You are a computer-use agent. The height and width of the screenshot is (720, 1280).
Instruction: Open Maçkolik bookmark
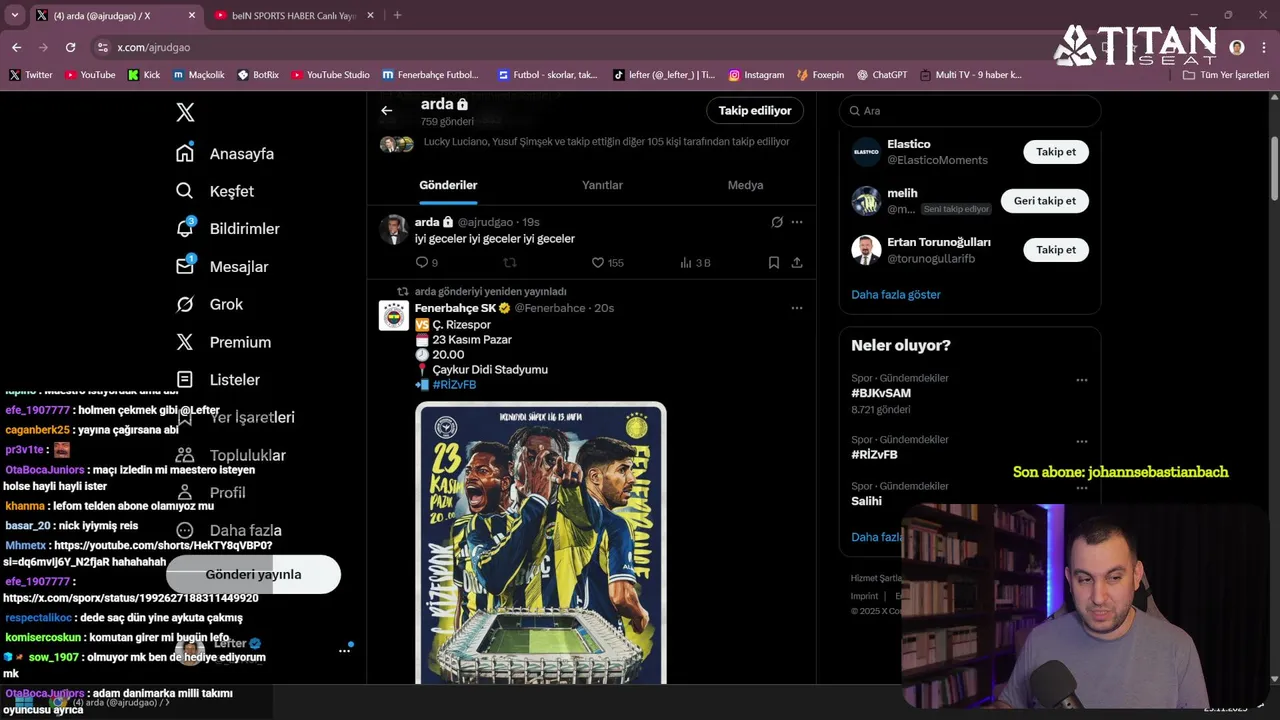tap(199, 75)
